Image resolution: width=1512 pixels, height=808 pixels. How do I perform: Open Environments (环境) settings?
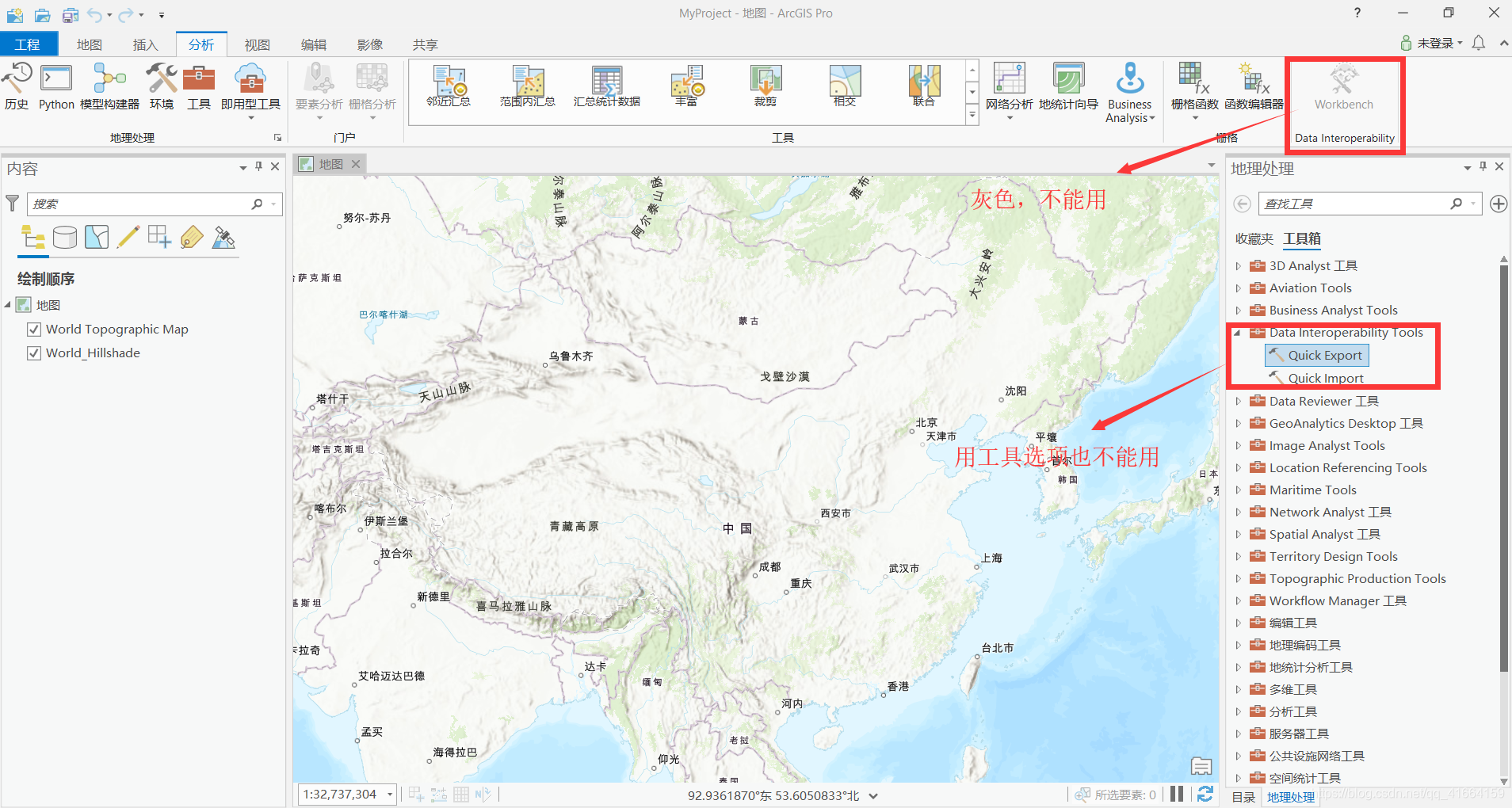(x=162, y=86)
